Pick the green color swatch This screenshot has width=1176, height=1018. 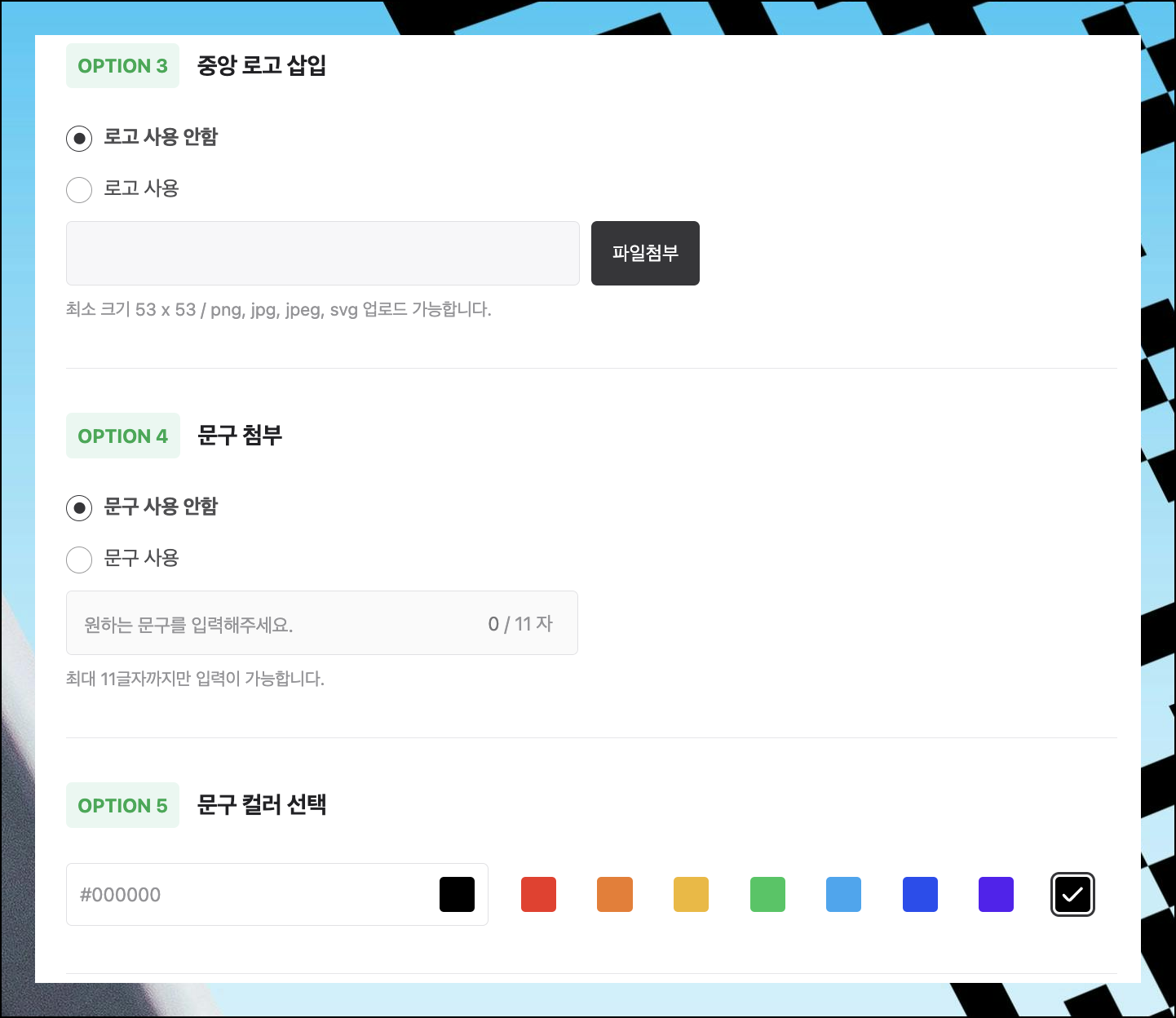(767, 894)
